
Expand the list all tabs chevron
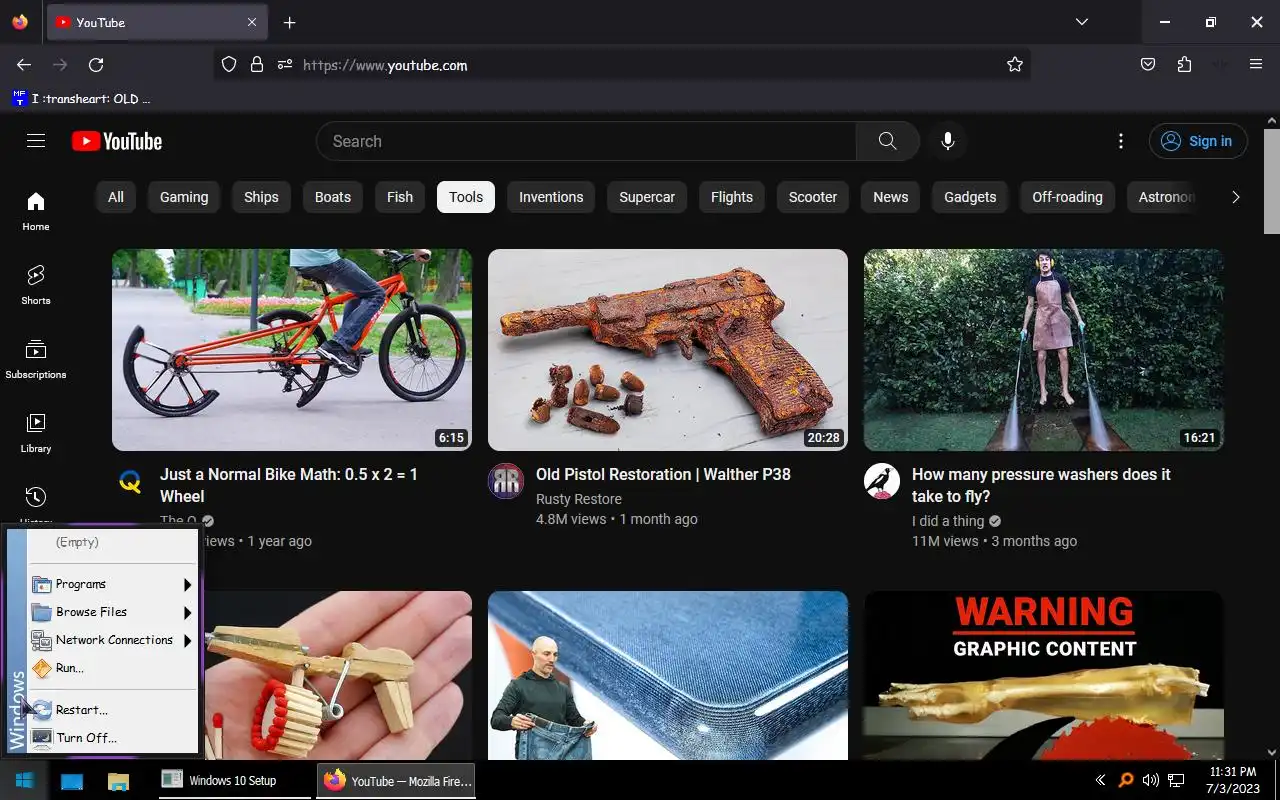pyautogui.click(x=1081, y=22)
